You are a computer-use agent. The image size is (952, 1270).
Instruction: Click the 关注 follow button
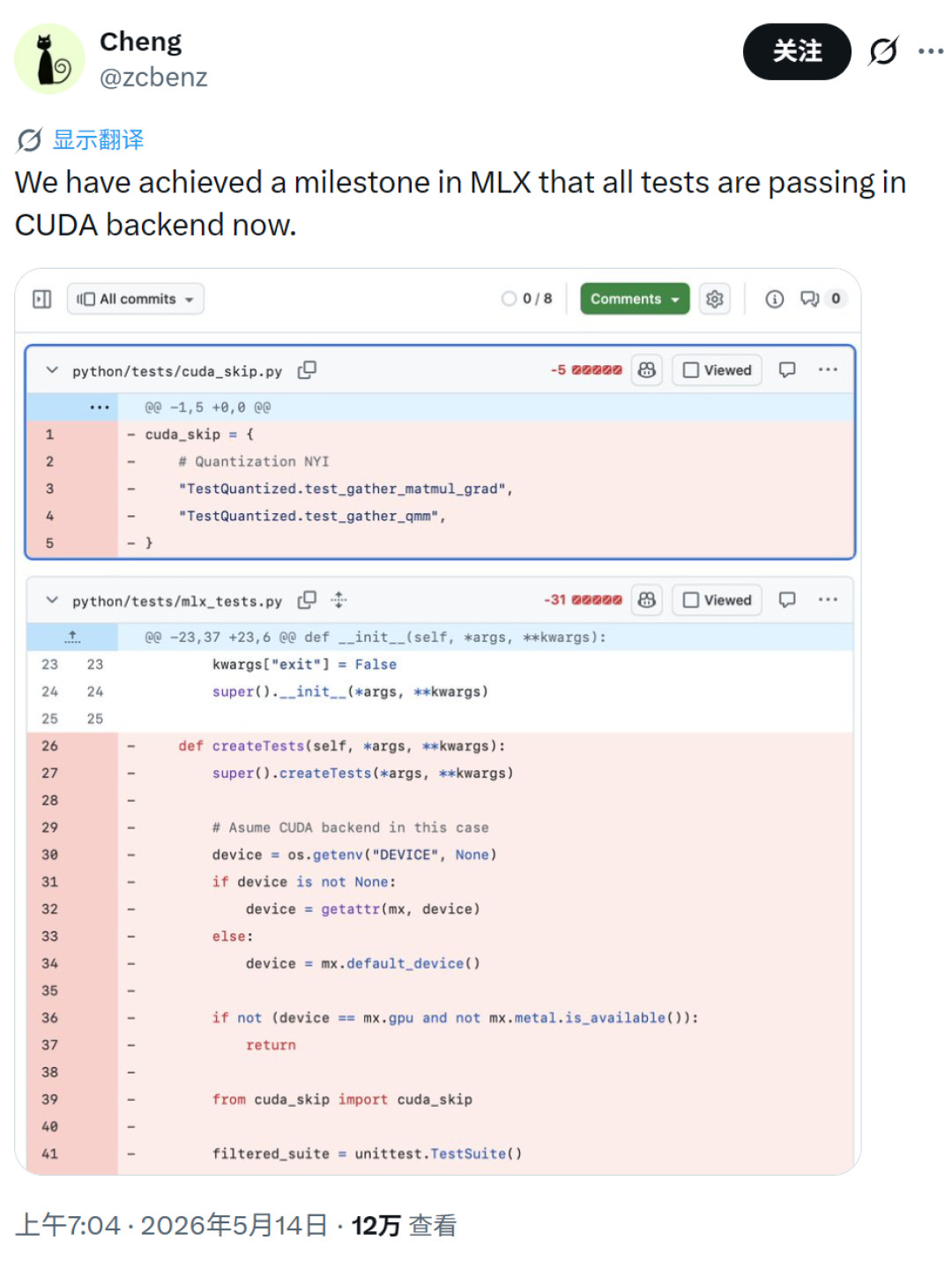pos(797,51)
